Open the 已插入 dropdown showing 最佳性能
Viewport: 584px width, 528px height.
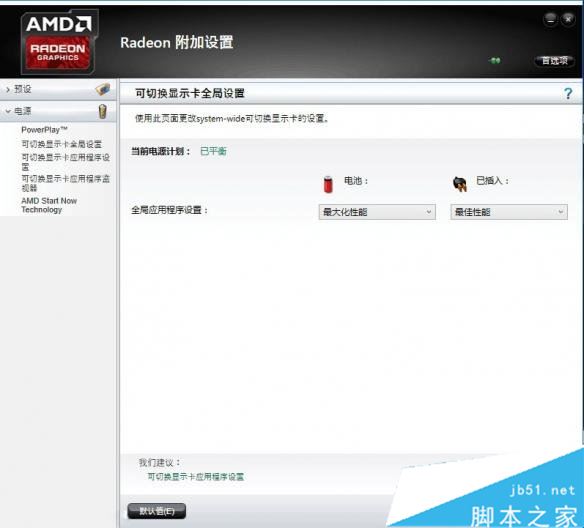[509, 212]
